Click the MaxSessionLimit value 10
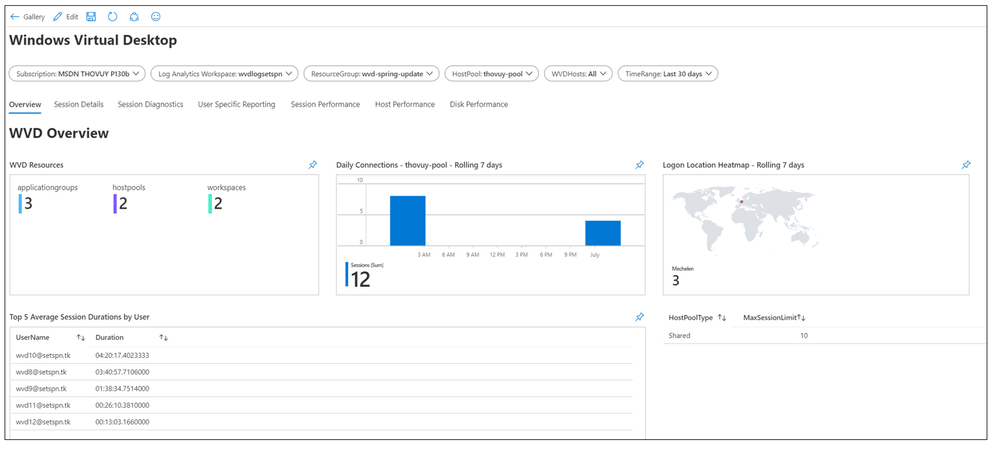Viewport: 999px width, 449px height. tap(804, 336)
